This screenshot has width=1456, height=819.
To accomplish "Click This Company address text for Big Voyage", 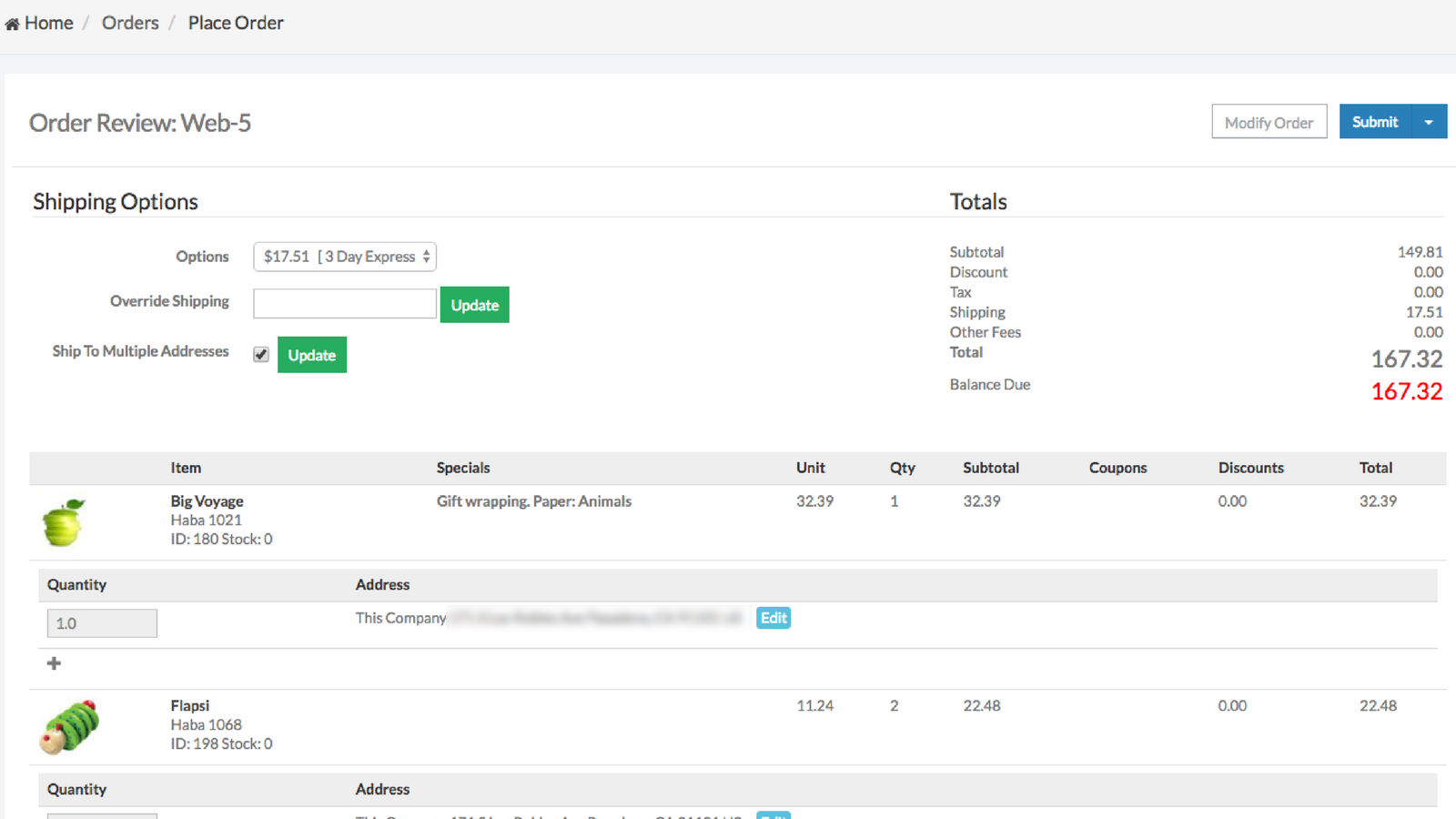I will coord(549,618).
